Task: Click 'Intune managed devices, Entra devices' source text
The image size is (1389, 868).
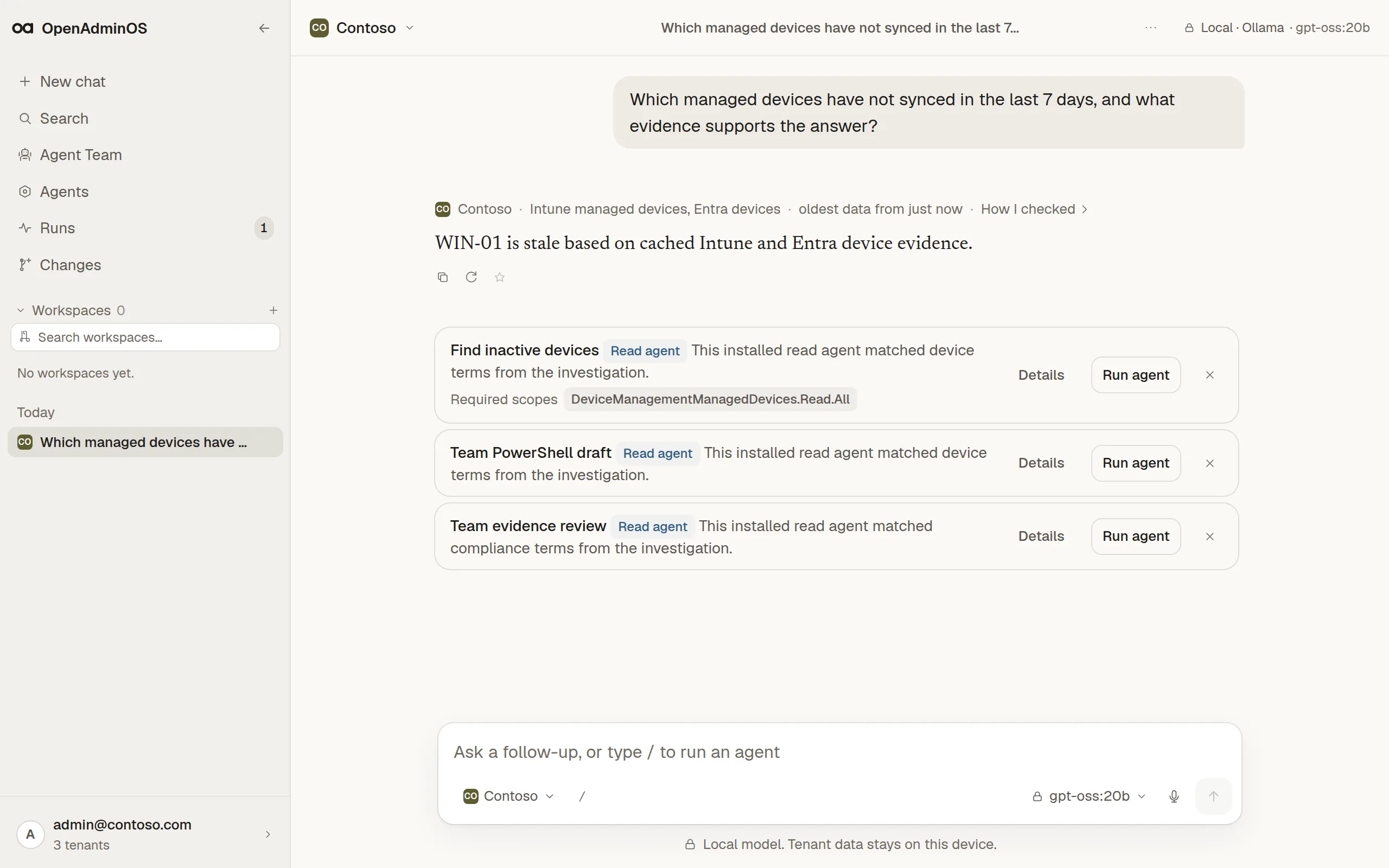Action: click(655, 209)
